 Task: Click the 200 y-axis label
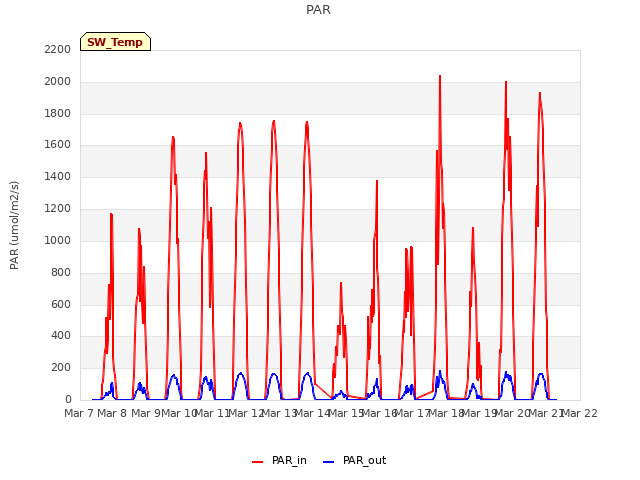[61, 368]
